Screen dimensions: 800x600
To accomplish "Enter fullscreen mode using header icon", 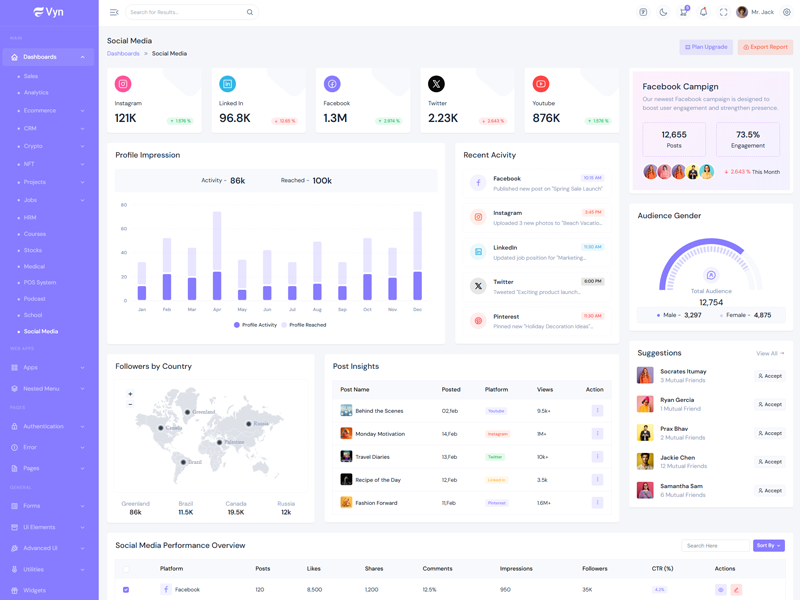I will tap(723, 12).
